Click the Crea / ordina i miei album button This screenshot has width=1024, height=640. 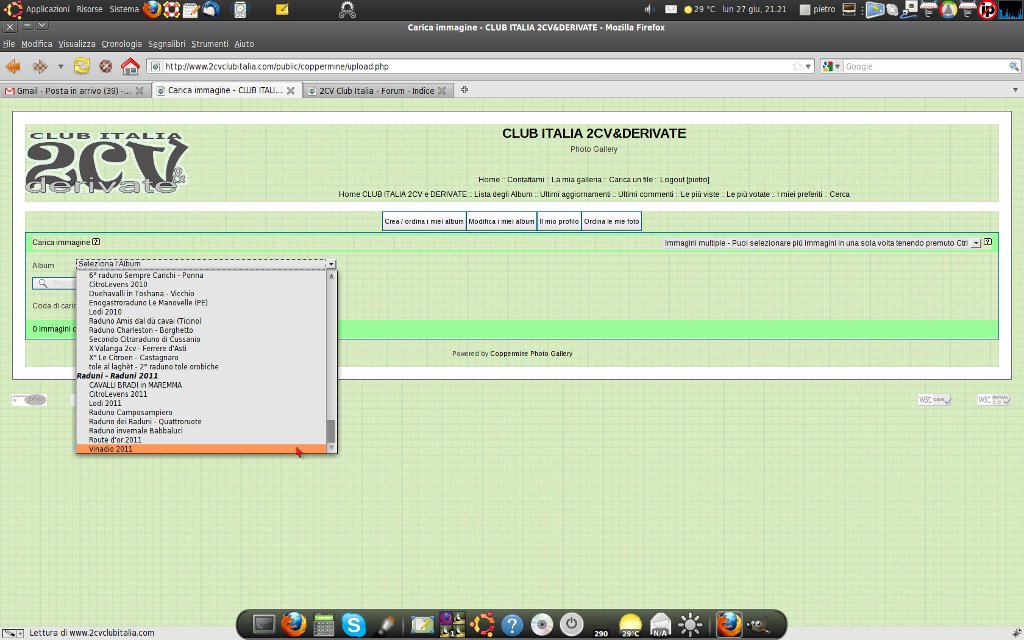424,221
